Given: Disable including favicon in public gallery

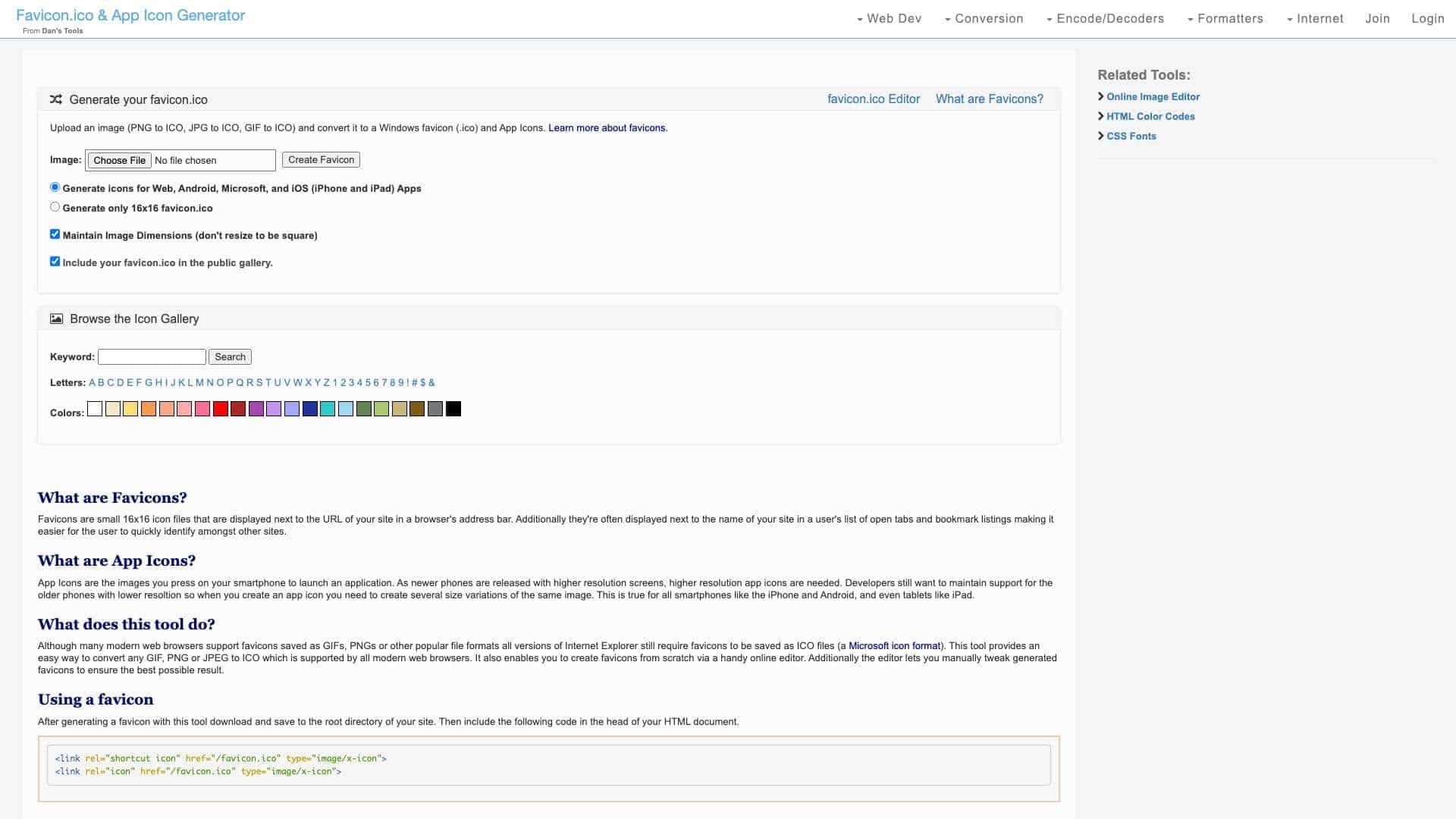Looking at the screenshot, I should click(55, 262).
